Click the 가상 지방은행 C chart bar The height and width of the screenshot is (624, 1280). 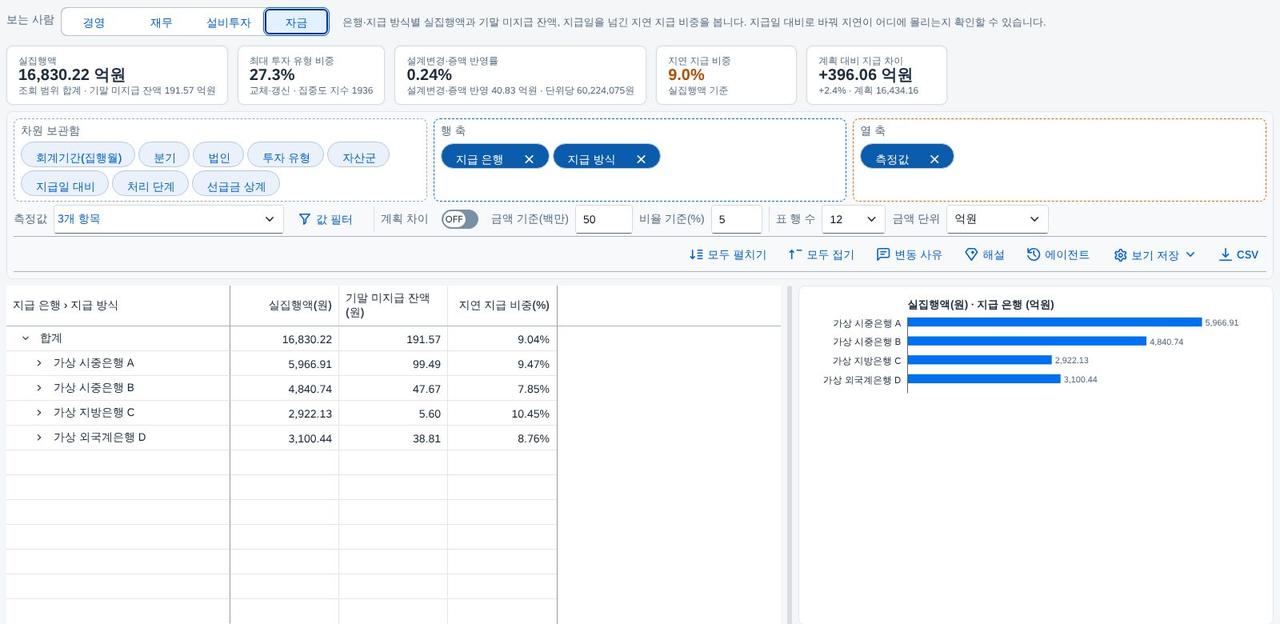[979, 360]
